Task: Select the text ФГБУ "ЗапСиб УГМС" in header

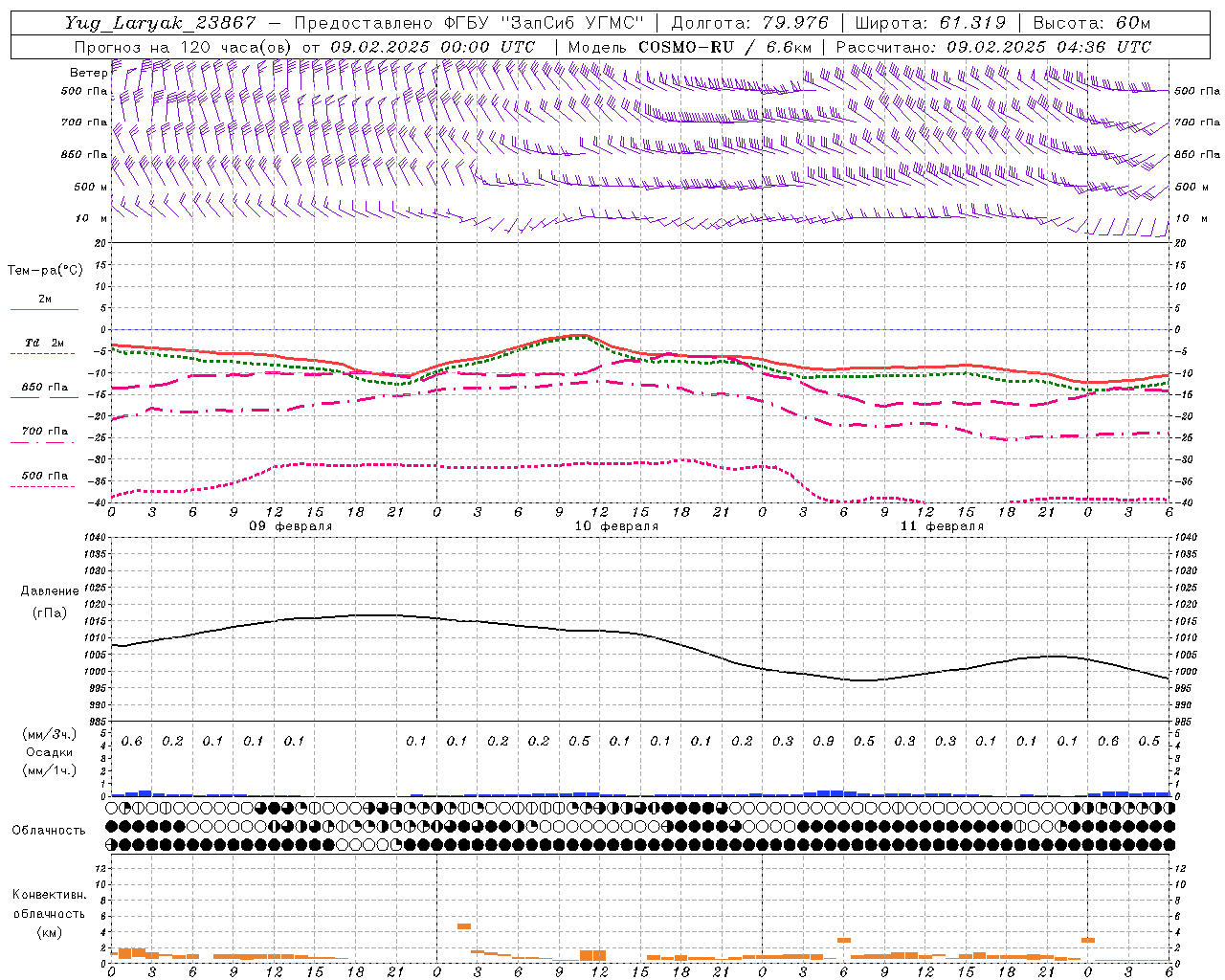Action: pyautogui.click(x=545, y=22)
